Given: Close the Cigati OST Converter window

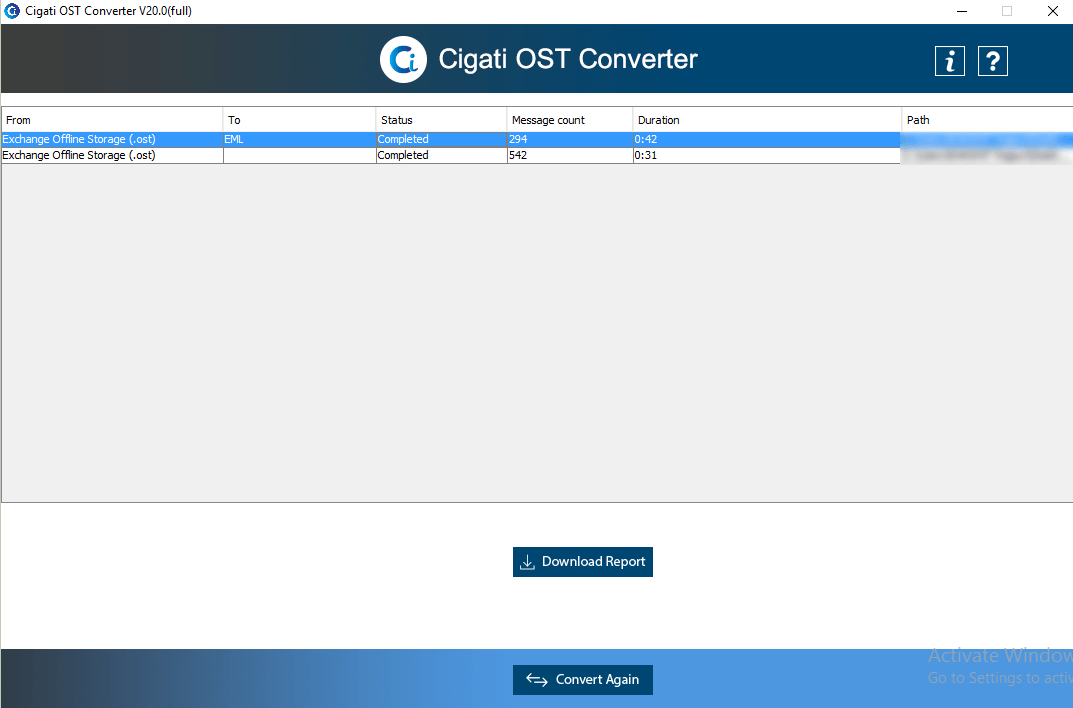Looking at the screenshot, I should tap(1053, 11).
